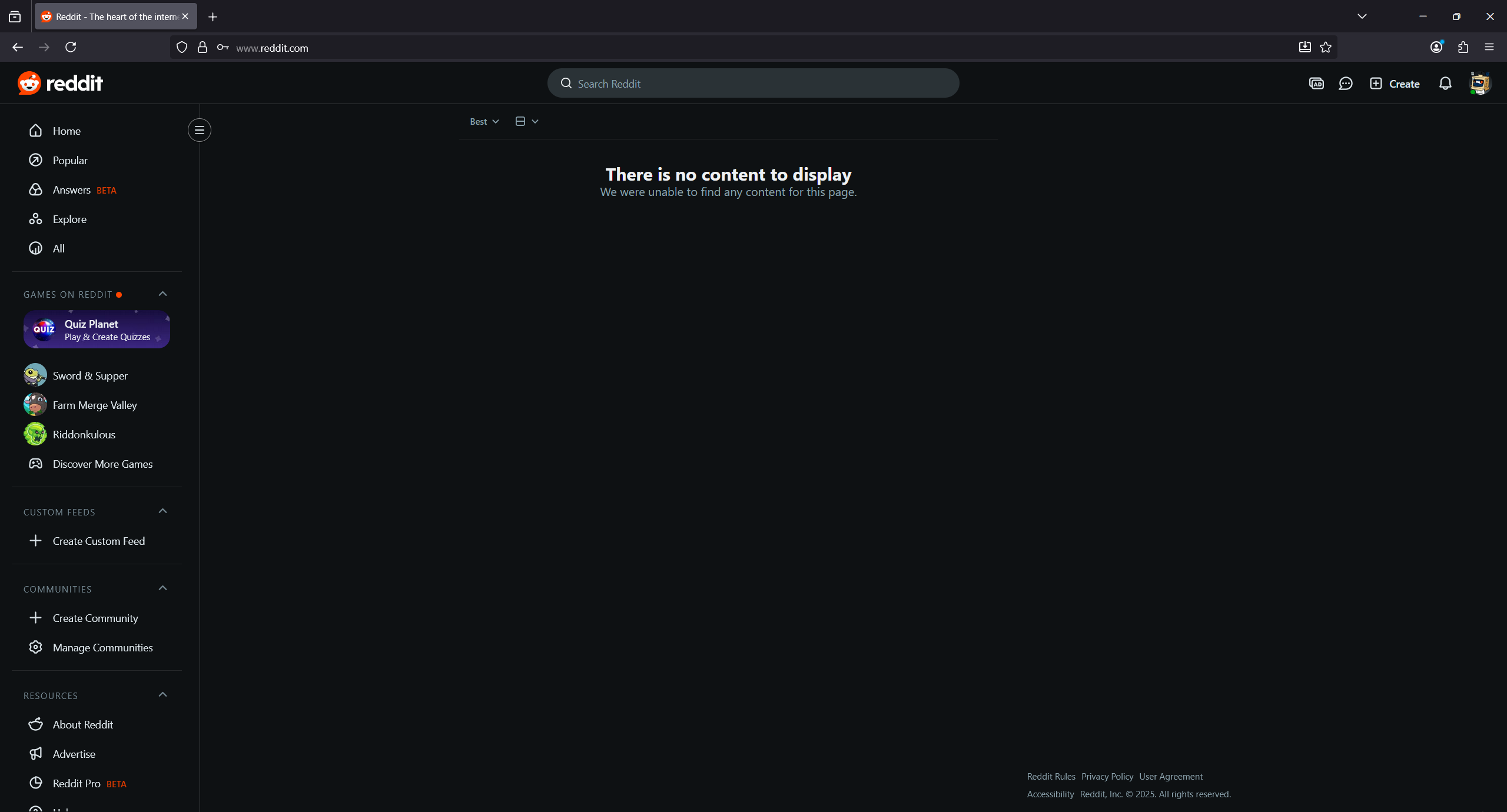The height and width of the screenshot is (812, 1507).
Task: Collapse the Custom Feeds section
Action: [163, 511]
